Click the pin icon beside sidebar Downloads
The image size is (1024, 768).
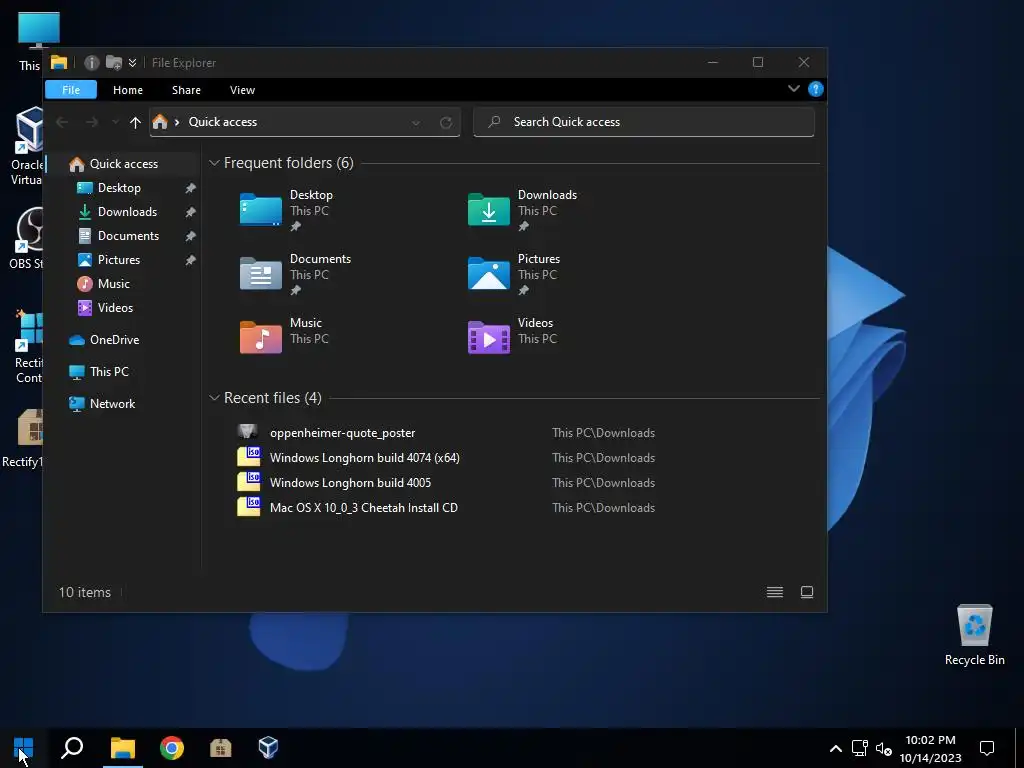190,212
